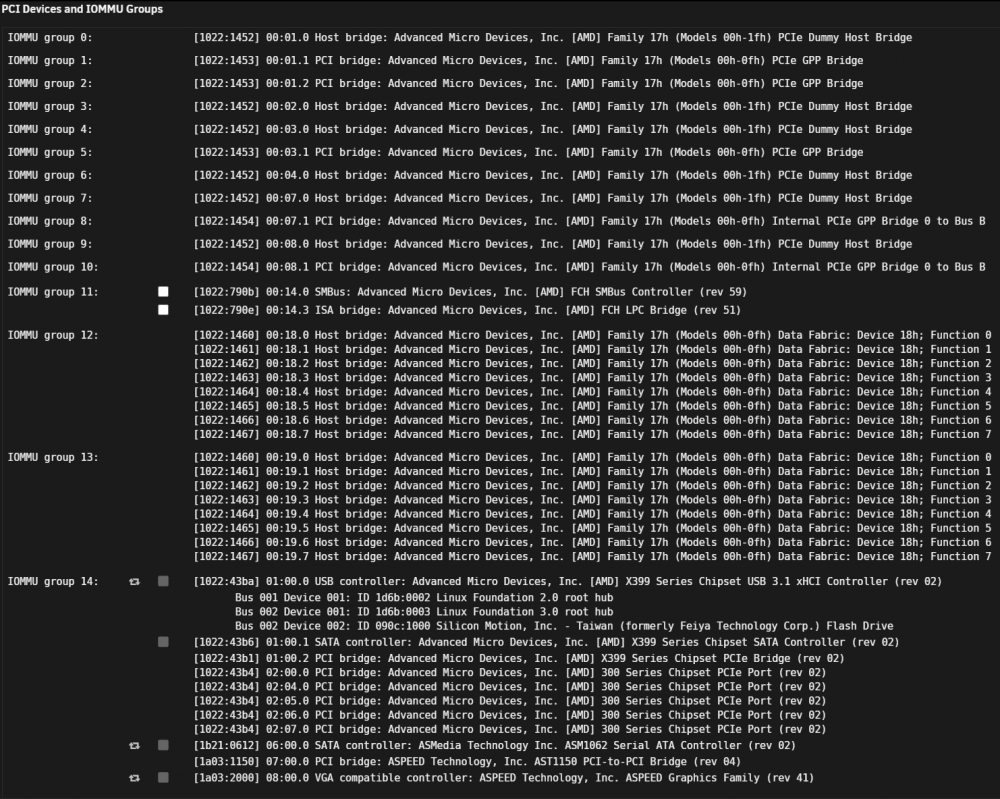The image size is (1000, 799).
Task: Select 'IOMMU group 13:' label
Action: point(53,458)
